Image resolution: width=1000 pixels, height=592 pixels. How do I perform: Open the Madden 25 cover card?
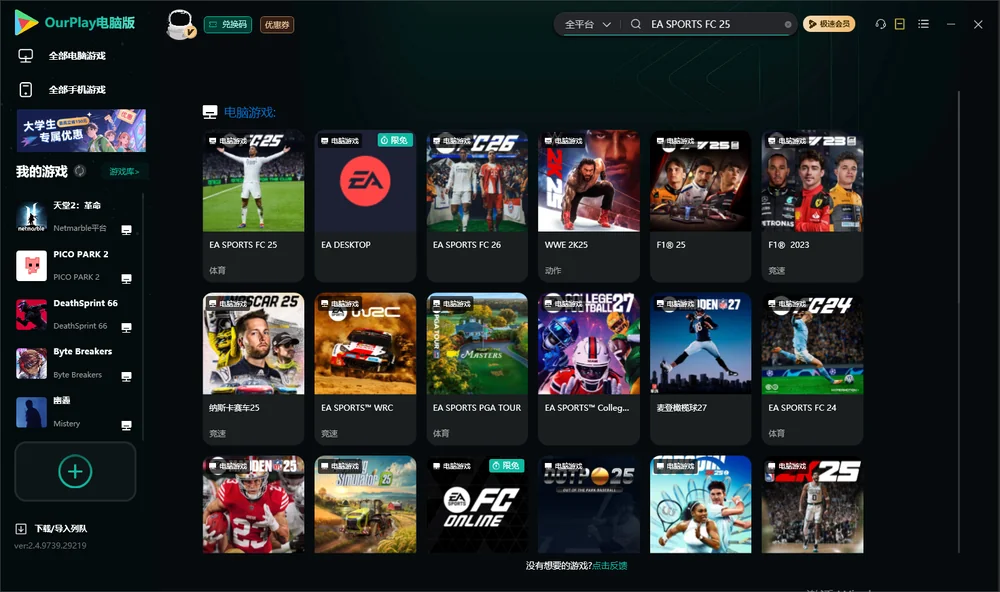pyautogui.click(x=253, y=504)
